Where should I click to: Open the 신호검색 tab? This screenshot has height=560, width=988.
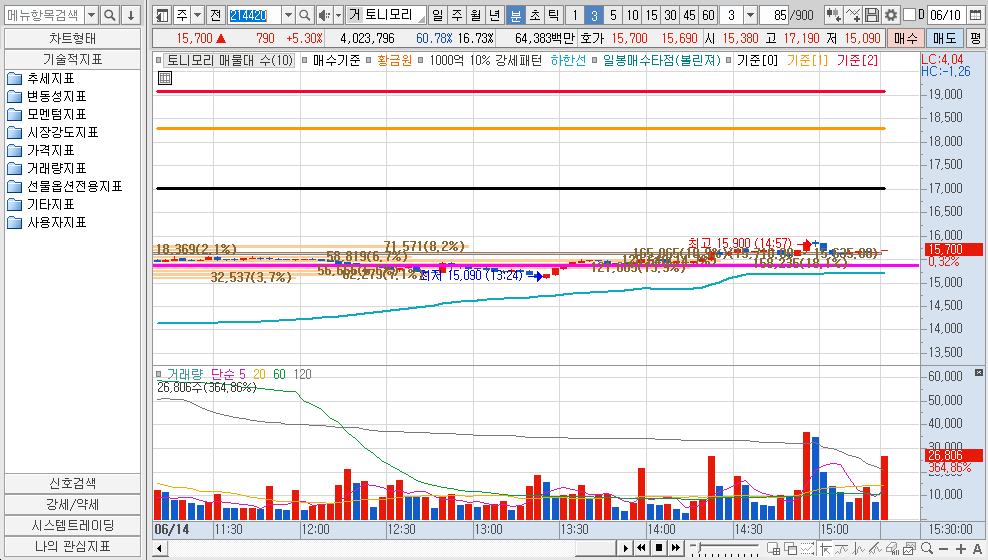[72, 483]
